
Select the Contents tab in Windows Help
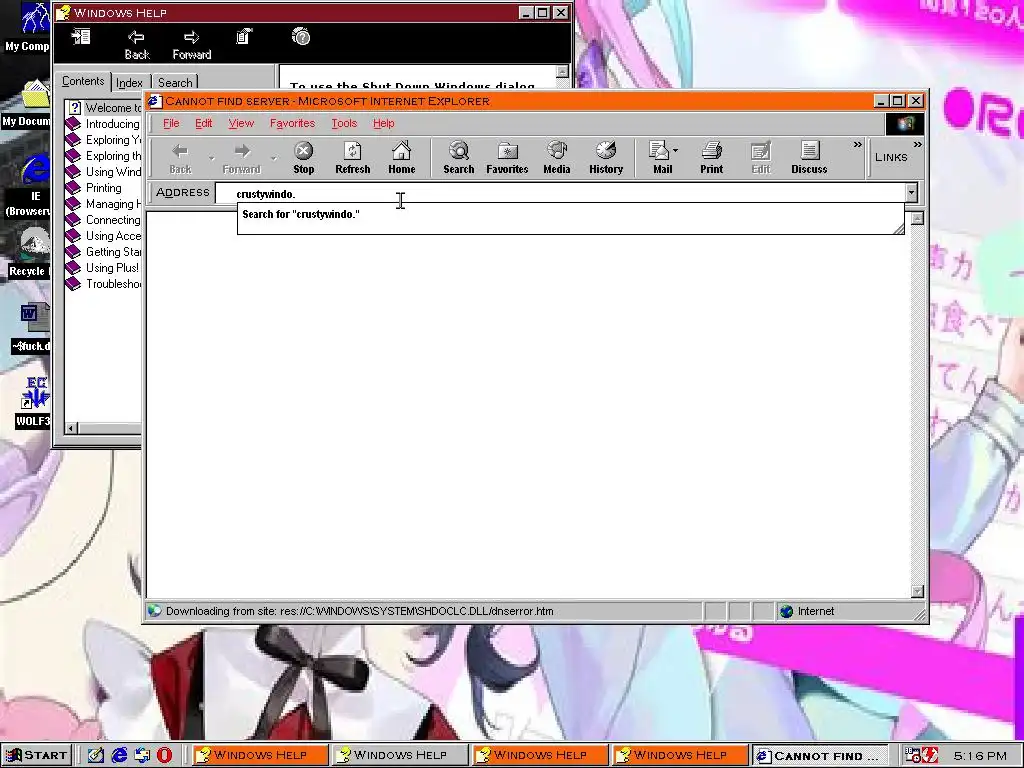pos(83,81)
